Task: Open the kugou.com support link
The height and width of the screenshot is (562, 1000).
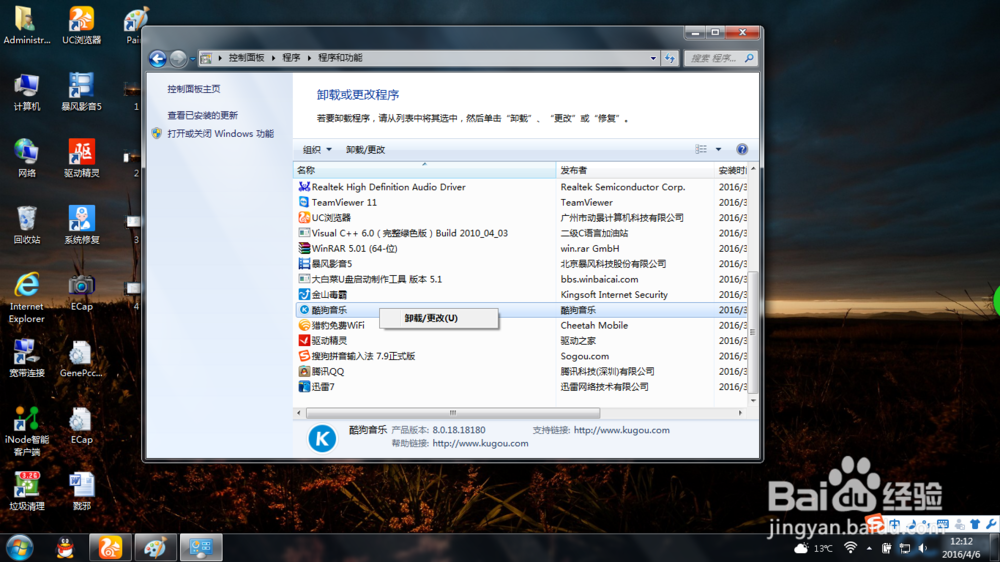Action: coord(622,431)
